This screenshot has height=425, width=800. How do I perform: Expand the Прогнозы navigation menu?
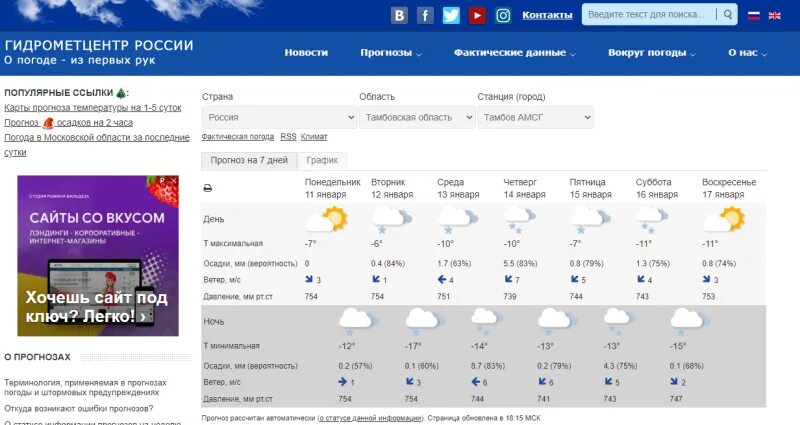pos(391,53)
